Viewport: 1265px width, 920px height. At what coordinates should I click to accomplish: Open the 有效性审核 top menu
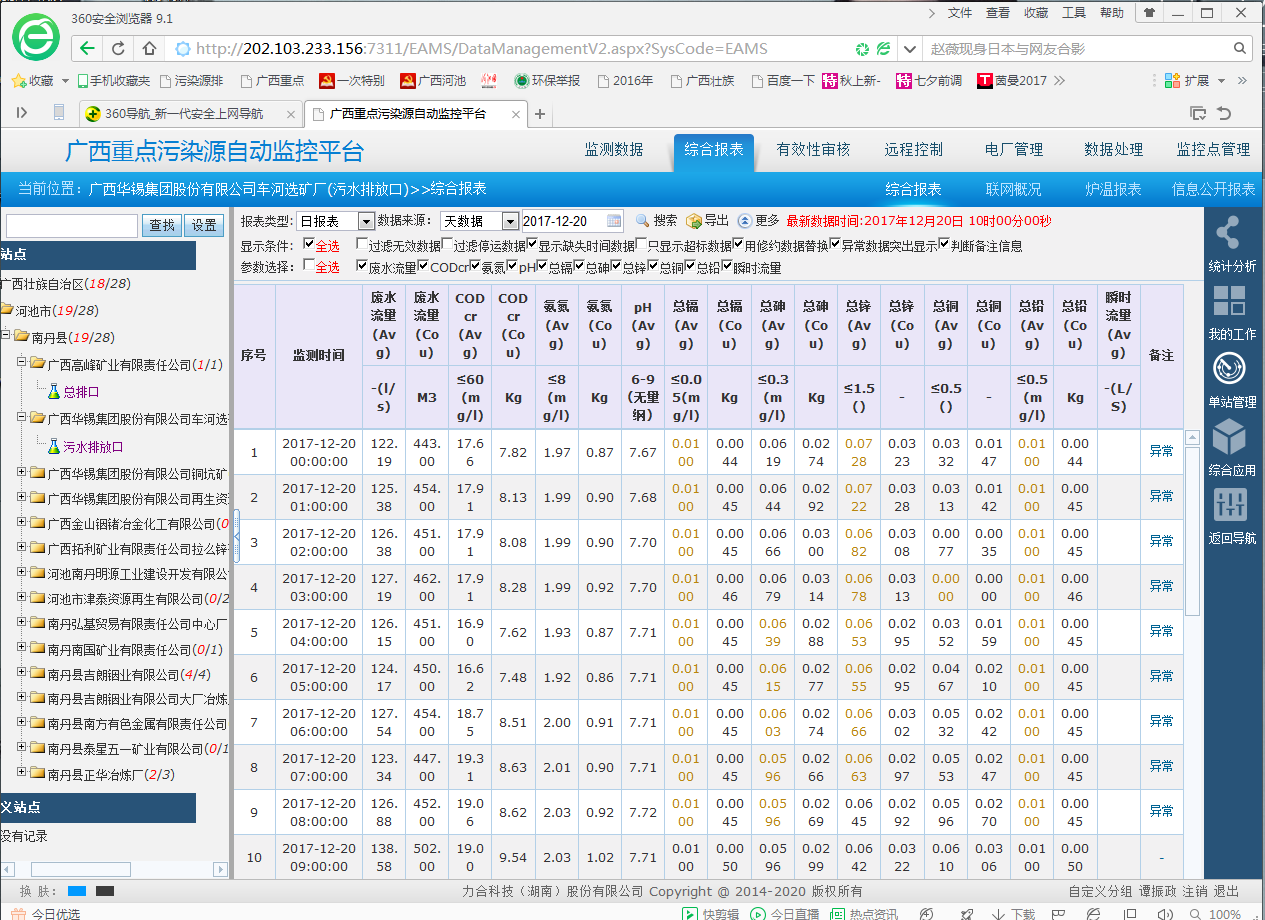coord(813,150)
